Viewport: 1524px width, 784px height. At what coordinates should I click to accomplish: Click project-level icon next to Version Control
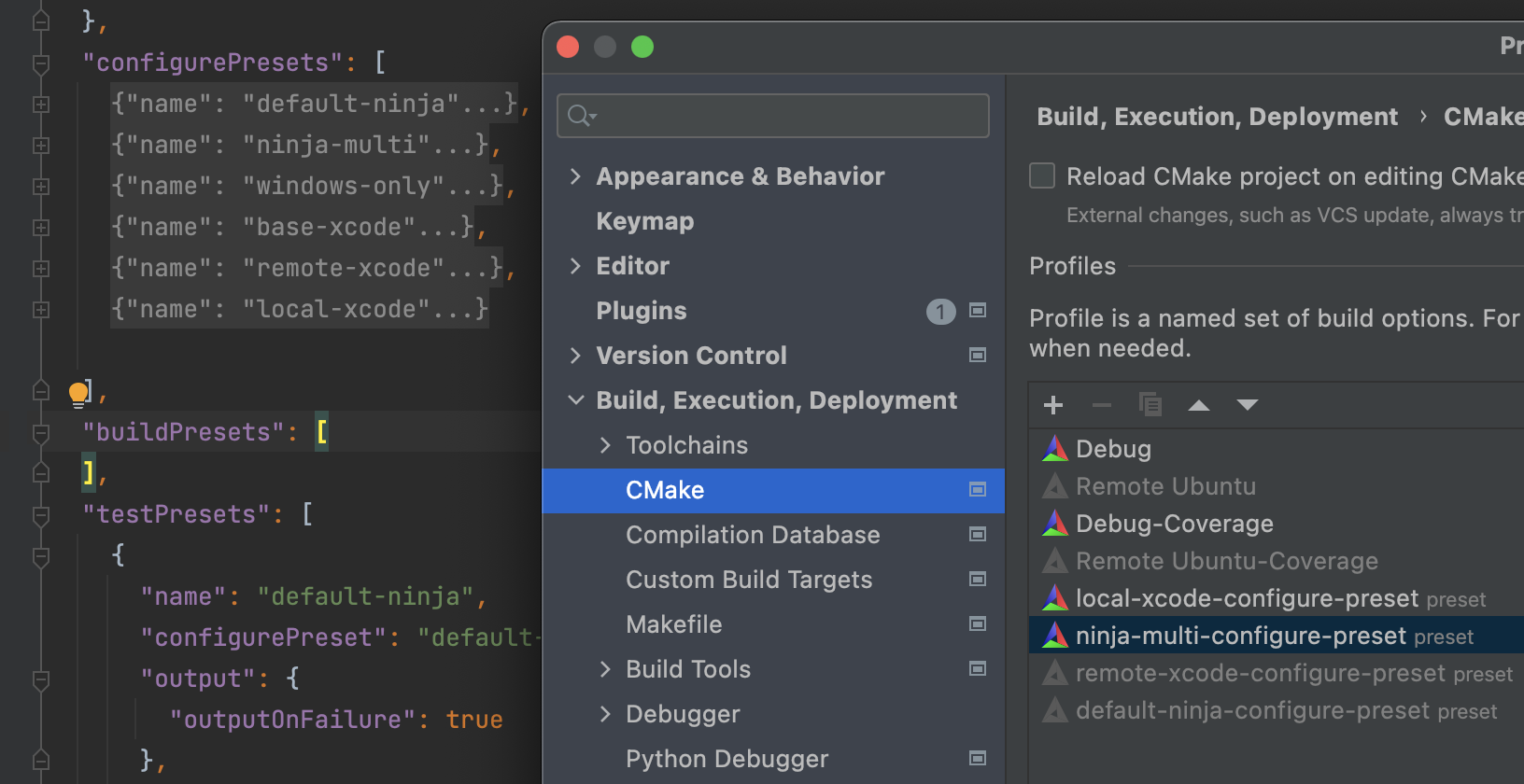click(978, 355)
